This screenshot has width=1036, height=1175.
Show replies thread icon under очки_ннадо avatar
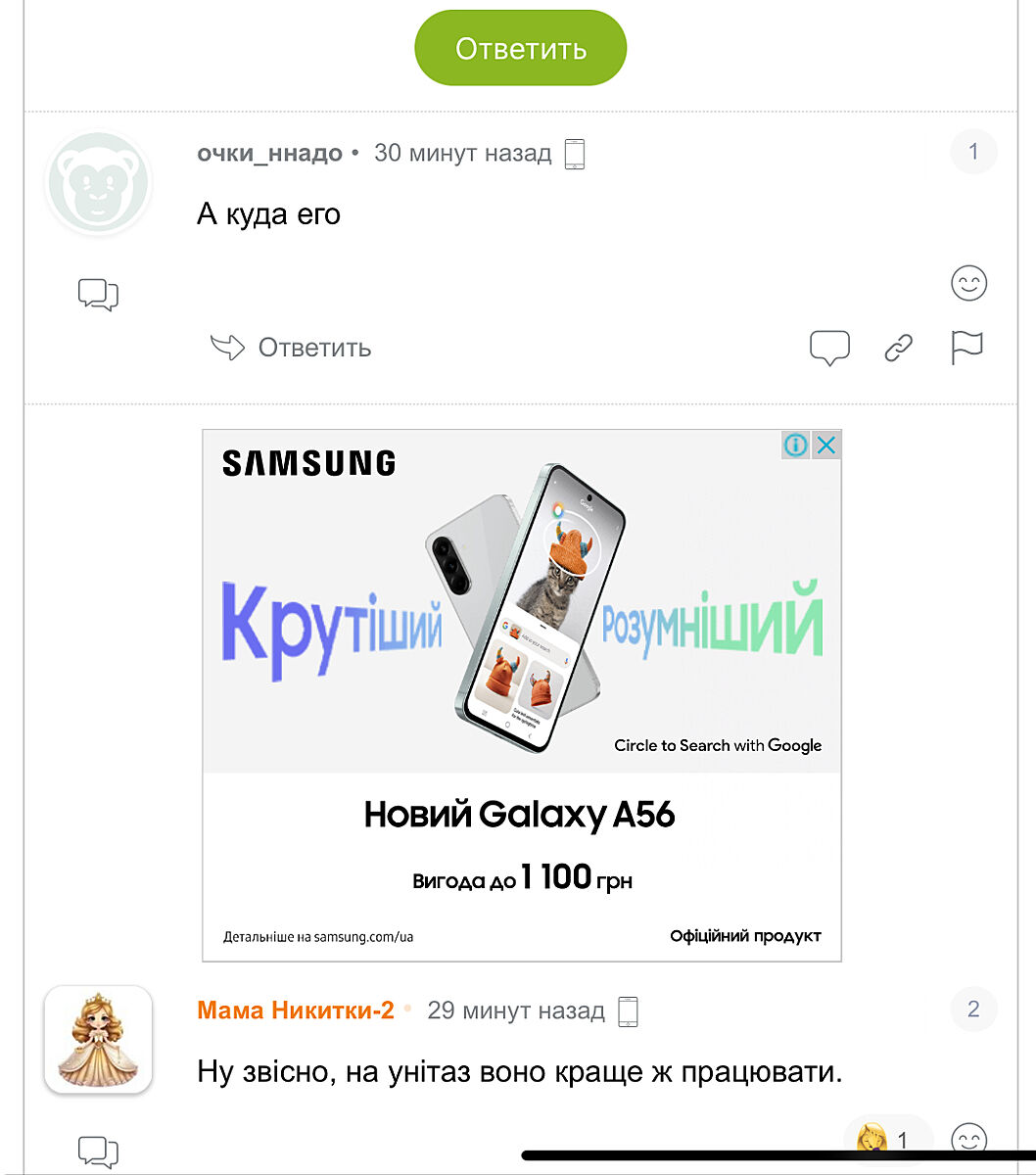98,295
